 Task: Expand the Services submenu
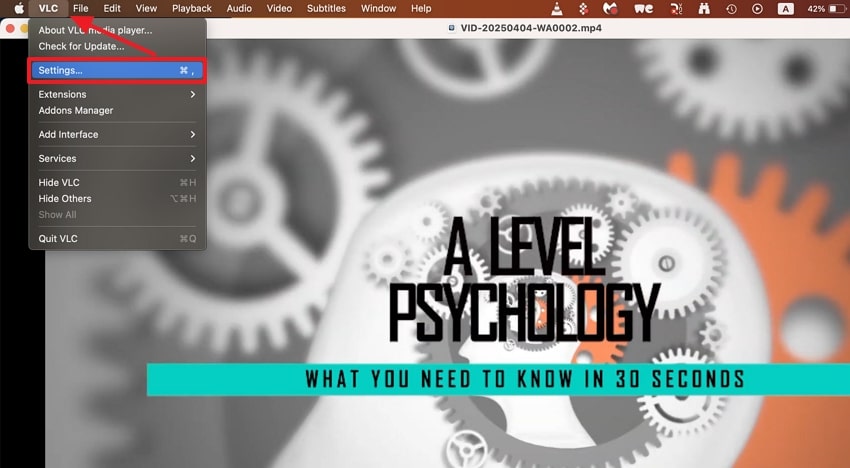click(117, 159)
